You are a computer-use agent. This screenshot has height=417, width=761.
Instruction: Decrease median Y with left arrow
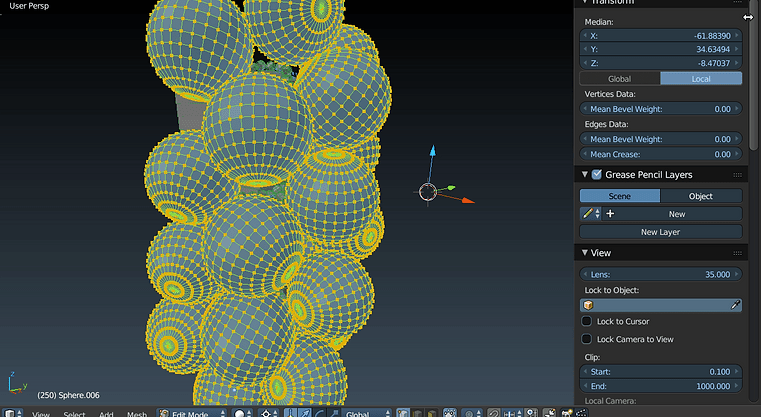click(585, 49)
